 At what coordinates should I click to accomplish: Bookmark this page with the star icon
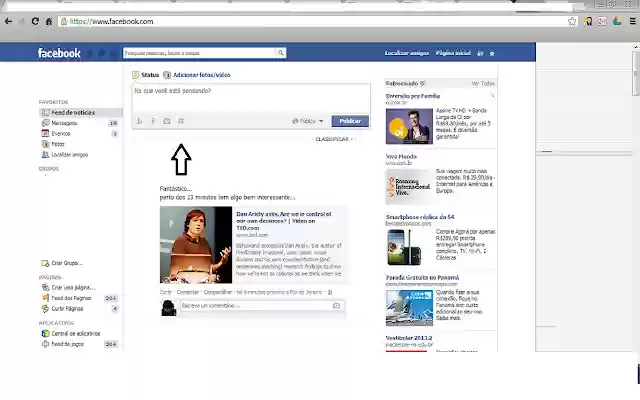[x=572, y=21]
